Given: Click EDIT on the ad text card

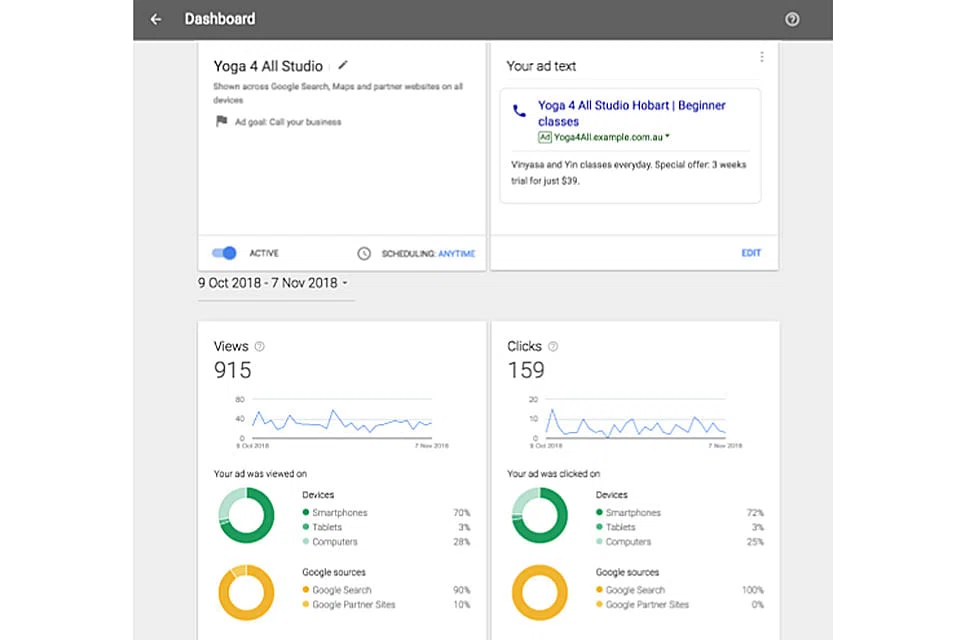Looking at the screenshot, I should tap(751, 253).
